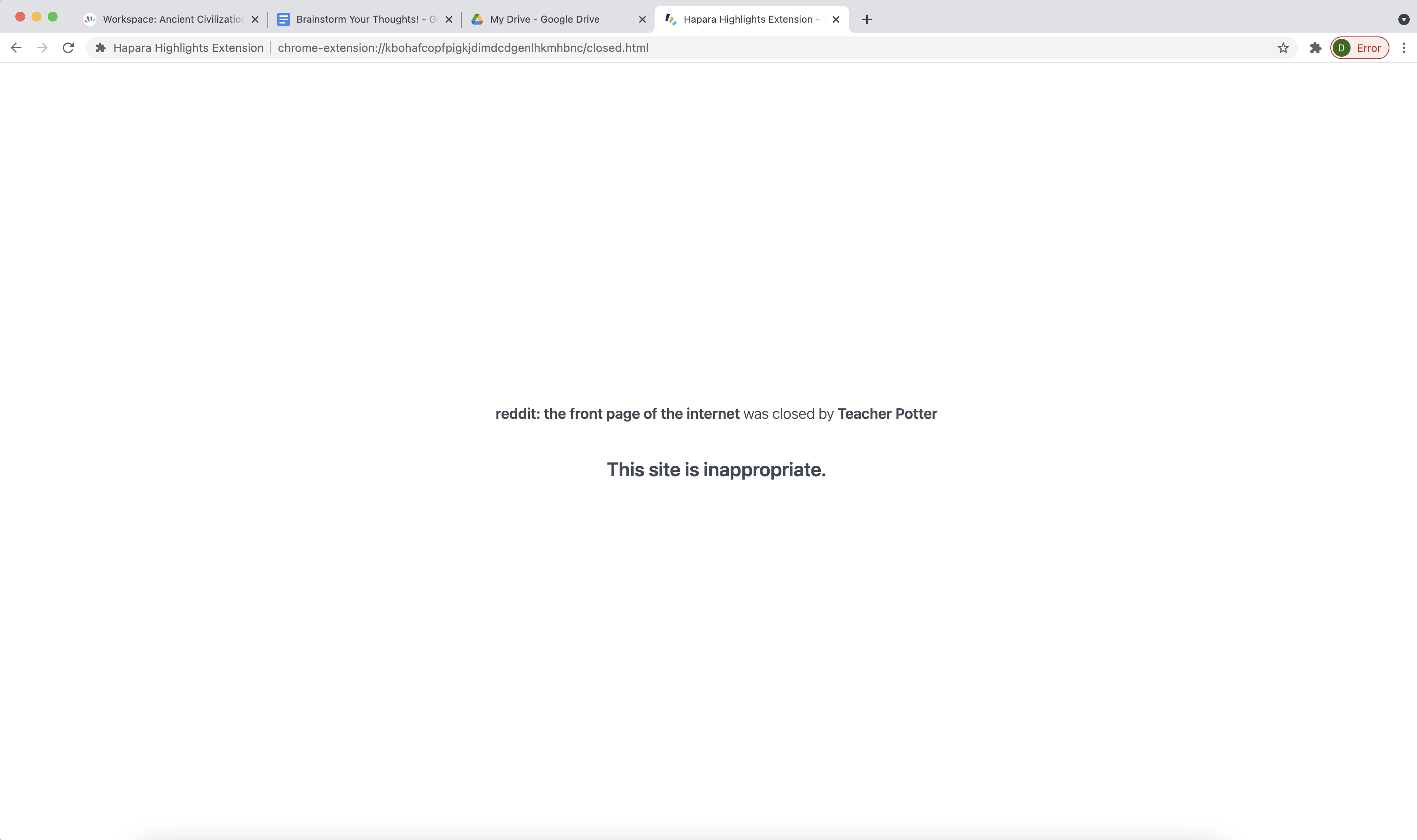The image size is (1417, 840).
Task: Toggle fullscreen via the green traffic light
Action: coord(53,17)
